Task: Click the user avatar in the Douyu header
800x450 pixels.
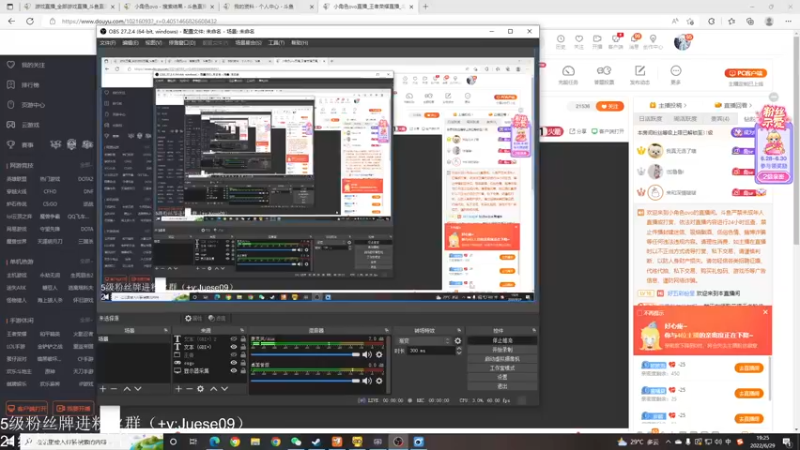Action: pos(682,42)
